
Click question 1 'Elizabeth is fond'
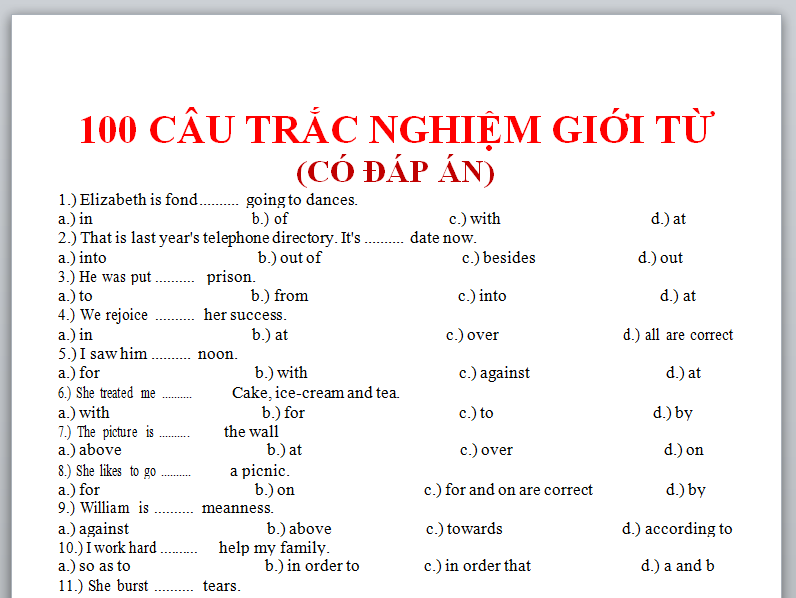(208, 200)
